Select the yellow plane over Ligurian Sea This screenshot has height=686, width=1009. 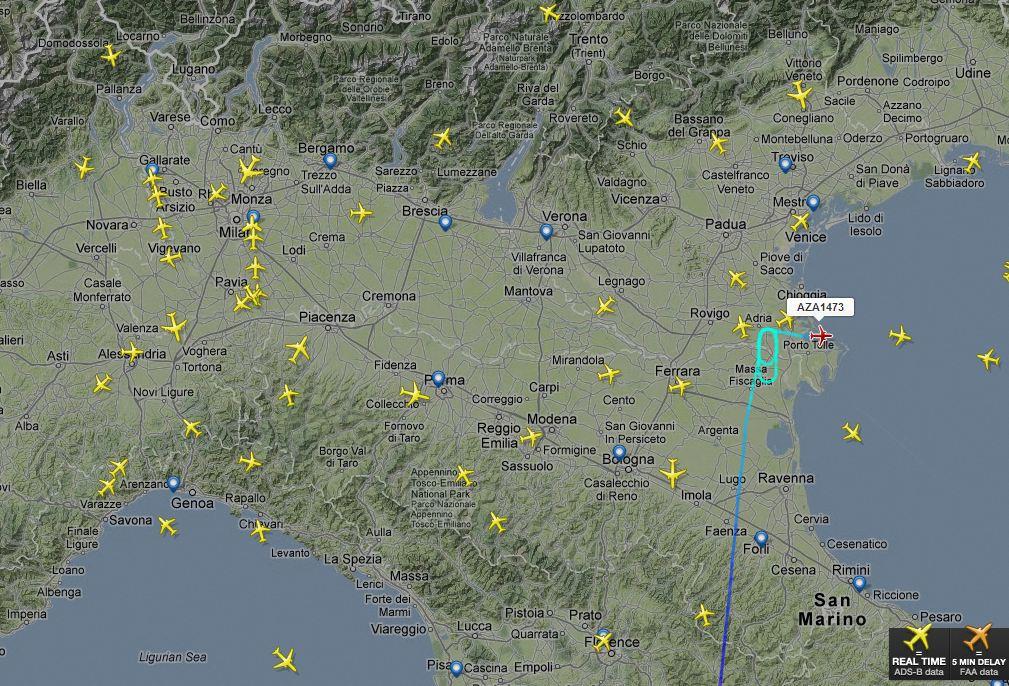coord(284,660)
